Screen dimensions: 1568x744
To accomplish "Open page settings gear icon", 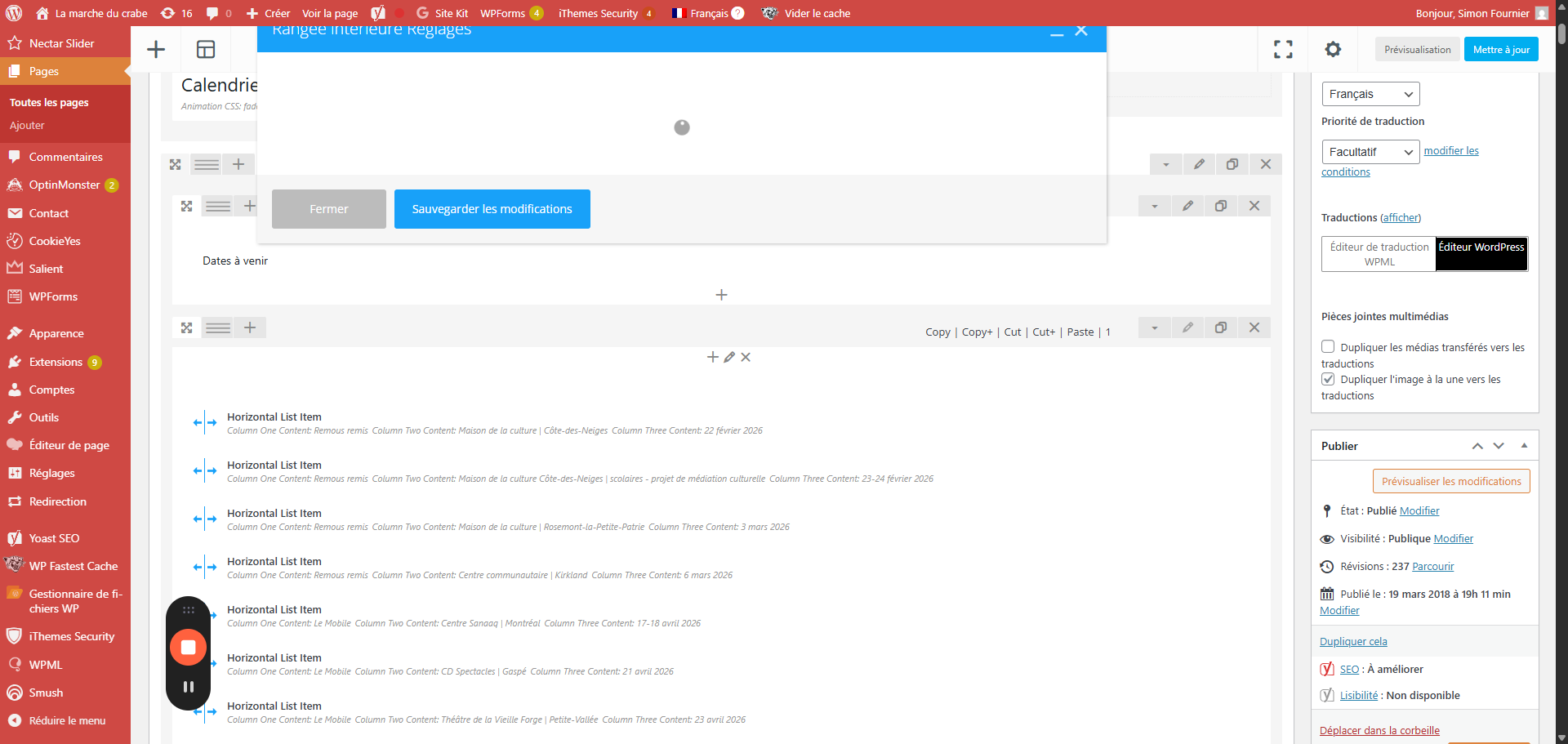I will [x=1333, y=50].
